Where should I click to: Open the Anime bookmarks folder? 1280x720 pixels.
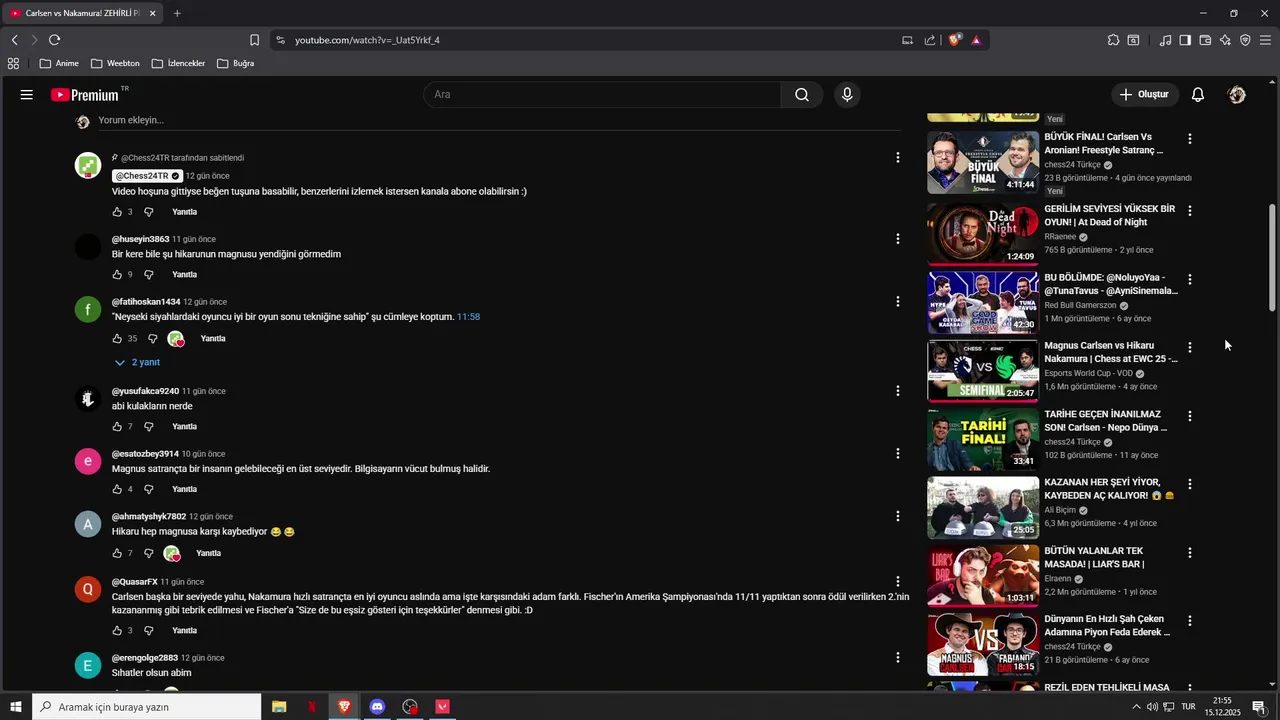pyautogui.click(x=59, y=63)
